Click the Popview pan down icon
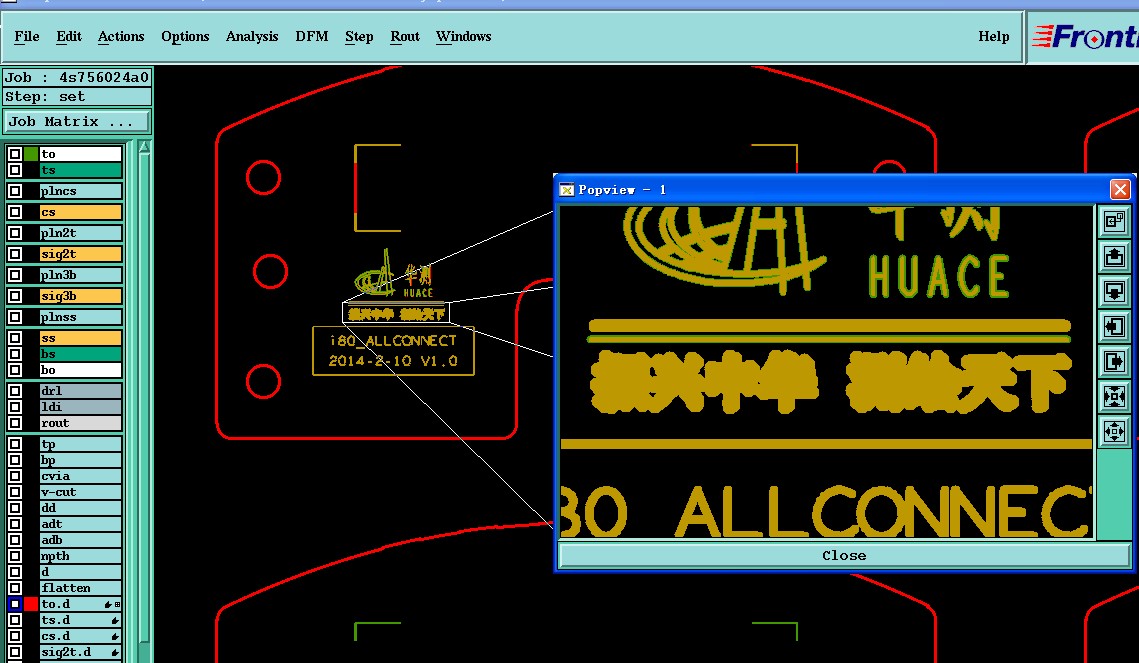 tap(1114, 291)
